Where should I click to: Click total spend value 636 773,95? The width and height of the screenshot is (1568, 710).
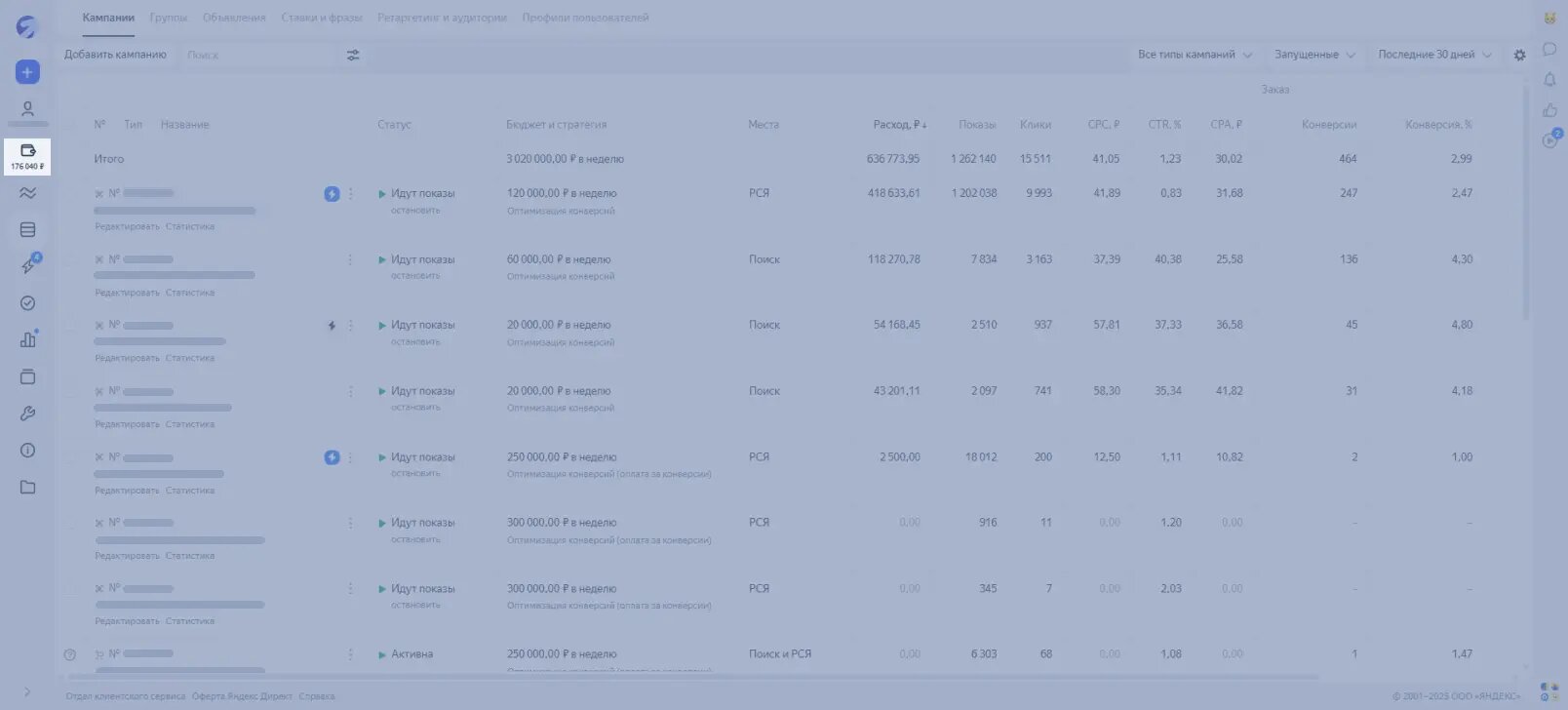point(893,159)
